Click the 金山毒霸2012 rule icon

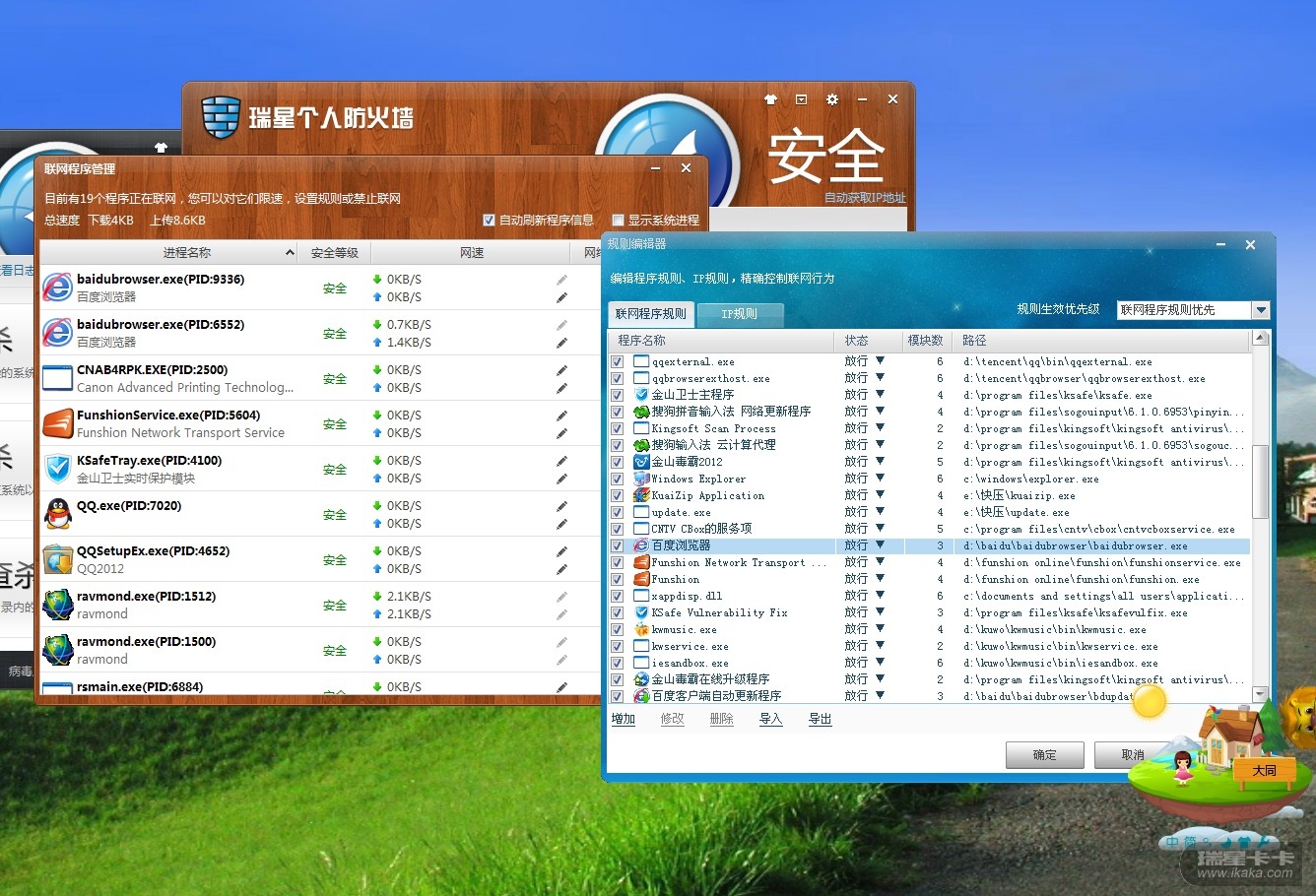pyautogui.click(x=641, y=462)
